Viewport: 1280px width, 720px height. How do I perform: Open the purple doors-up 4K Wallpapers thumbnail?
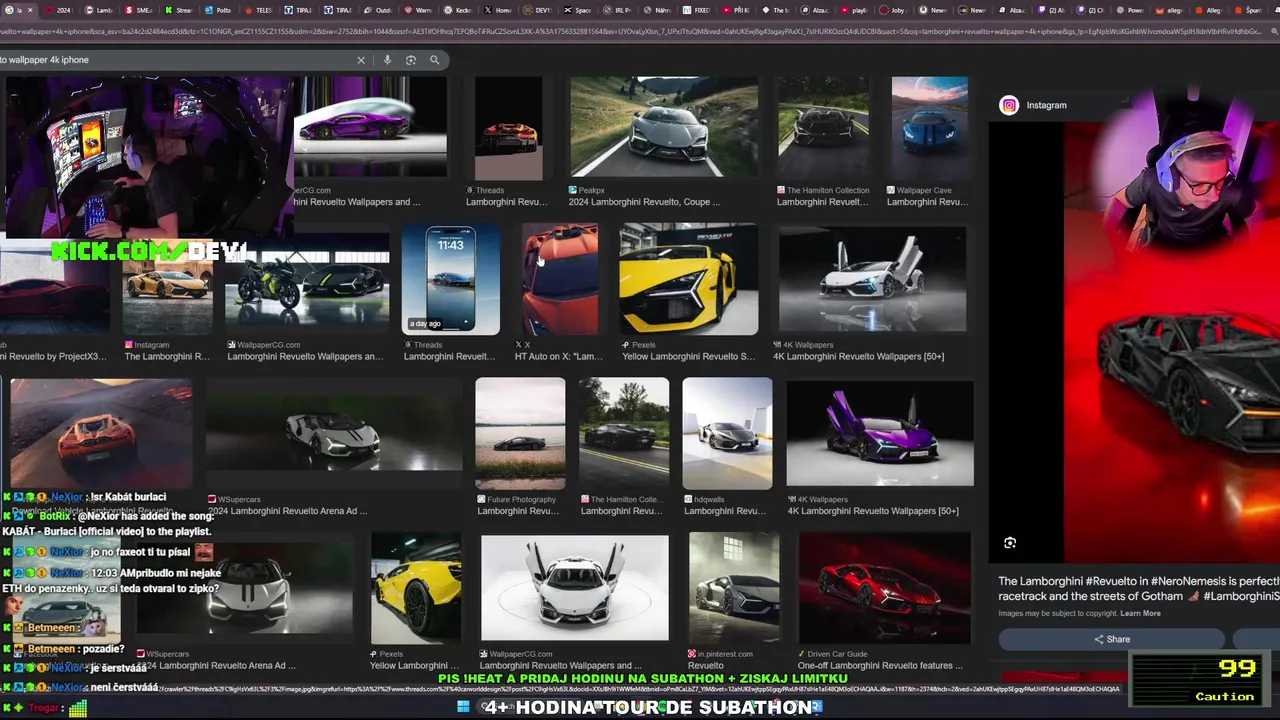click(879, 432)
